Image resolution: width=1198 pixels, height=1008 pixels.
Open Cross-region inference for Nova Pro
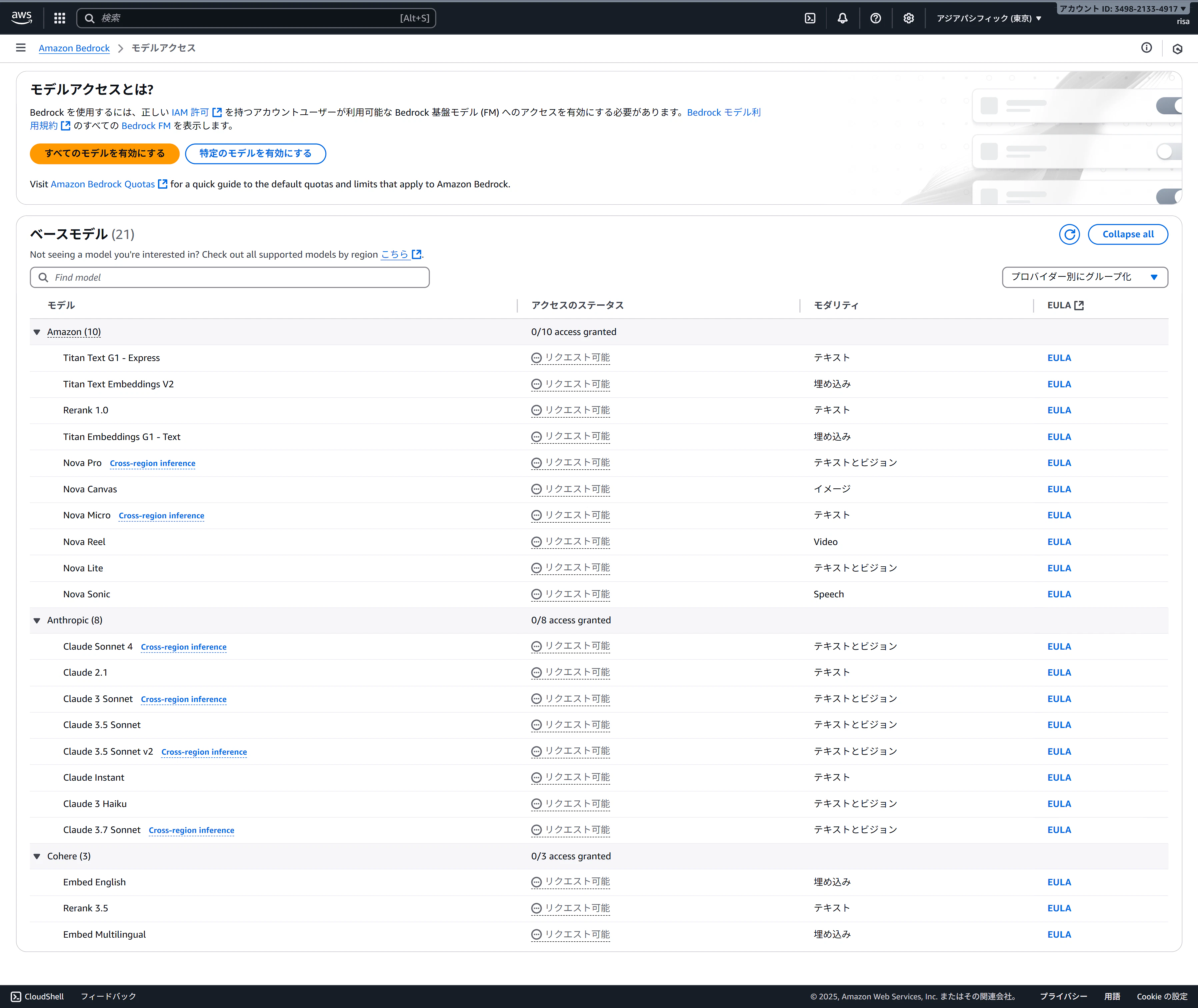153,463
